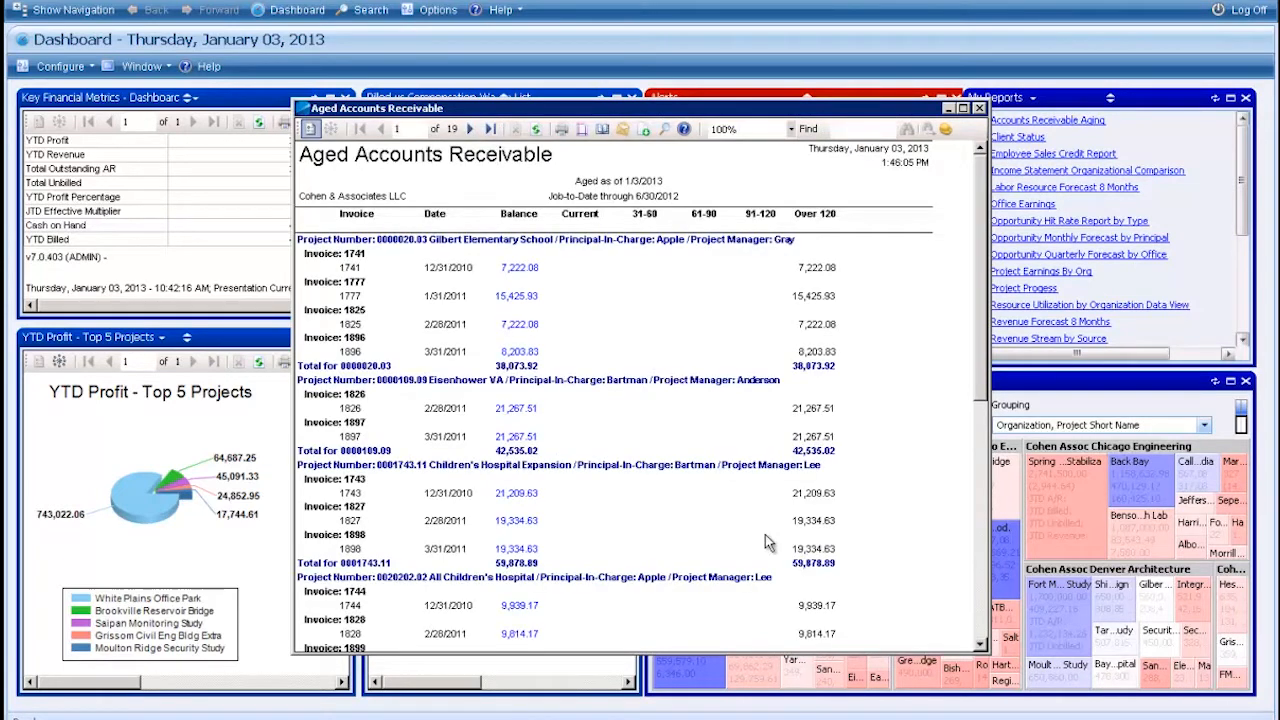The image size is (1280, 720).
Task: Toggle parameters icon in YTD Profit Top 5 toolbar
Action: click(x=59, y=362)
